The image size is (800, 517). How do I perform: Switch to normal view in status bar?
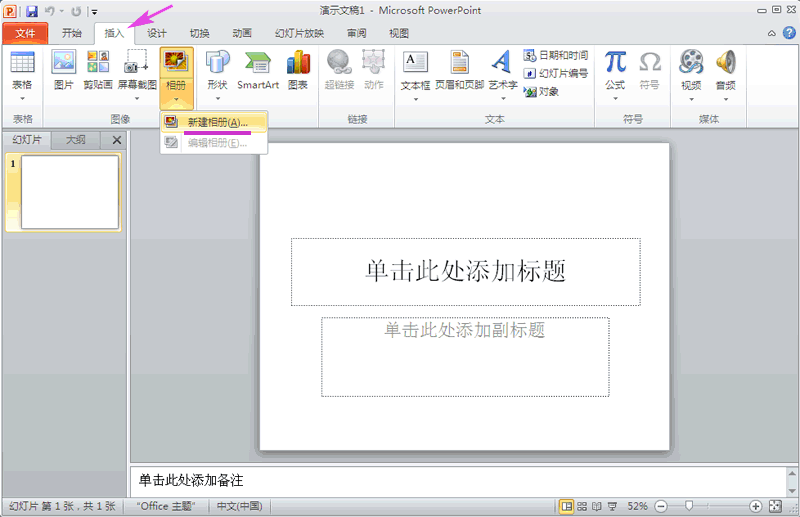click(567, 506)
